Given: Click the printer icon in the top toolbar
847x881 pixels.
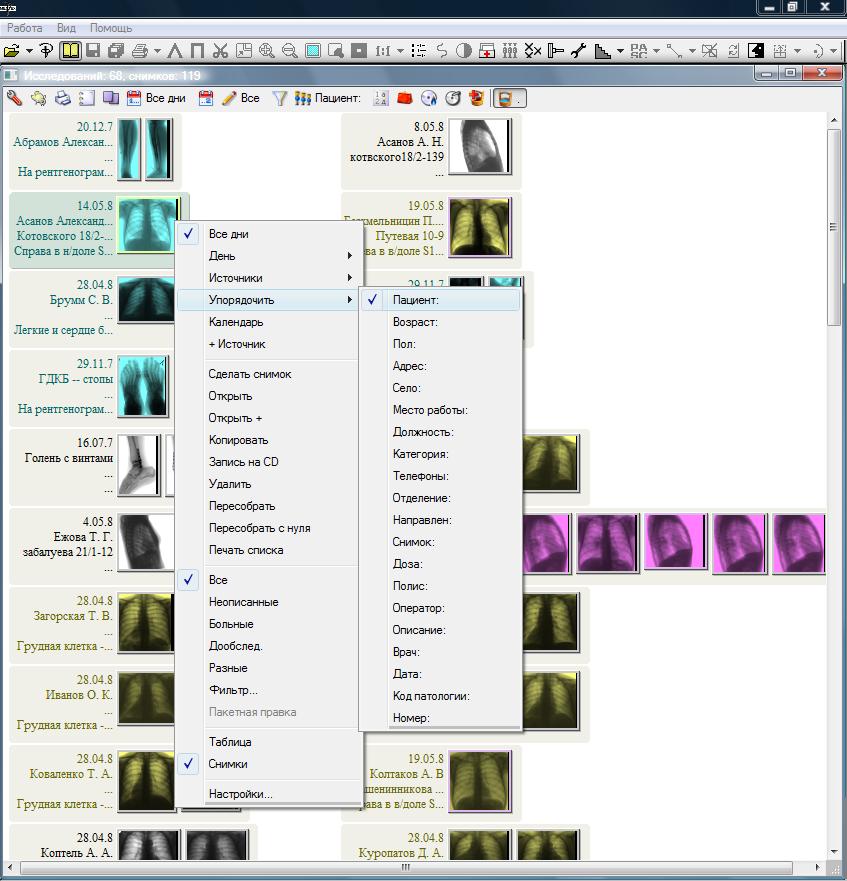Looking at the screenshot, I should pos(139,50).
